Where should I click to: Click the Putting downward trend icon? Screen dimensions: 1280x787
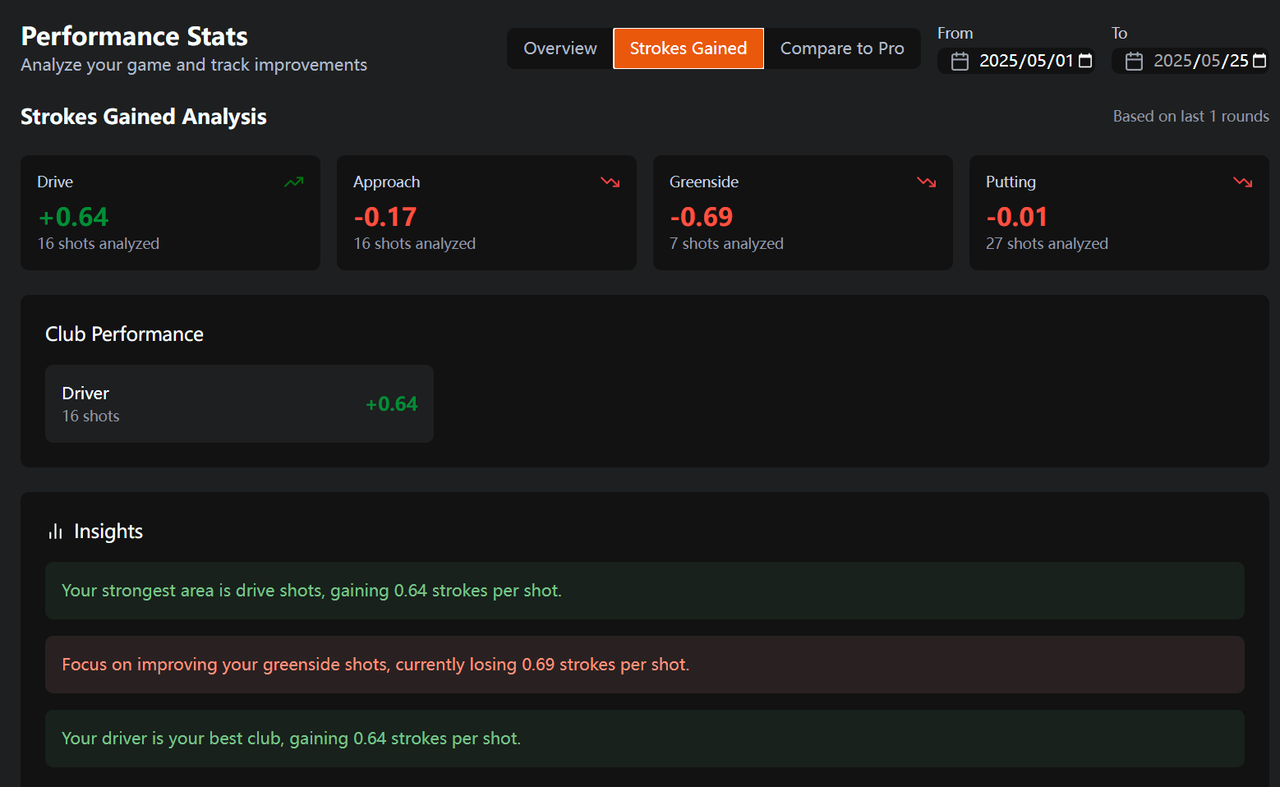pyautogui.click(x=1242, y=182)
